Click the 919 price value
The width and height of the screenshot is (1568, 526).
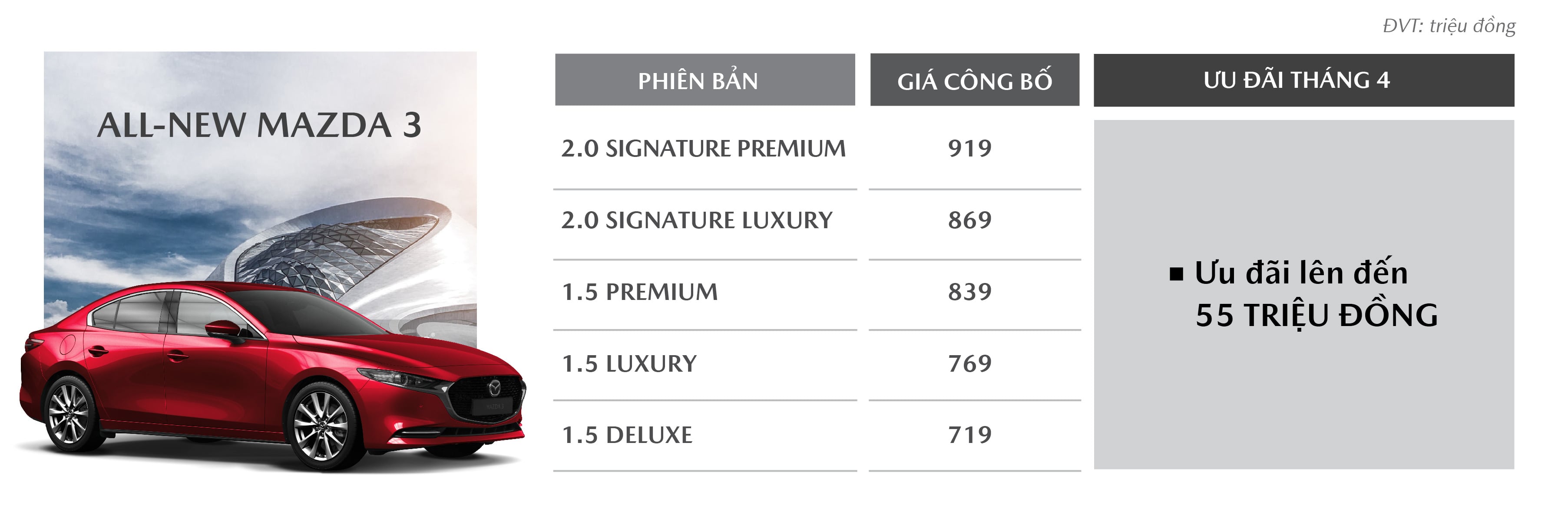click(969, 149)
